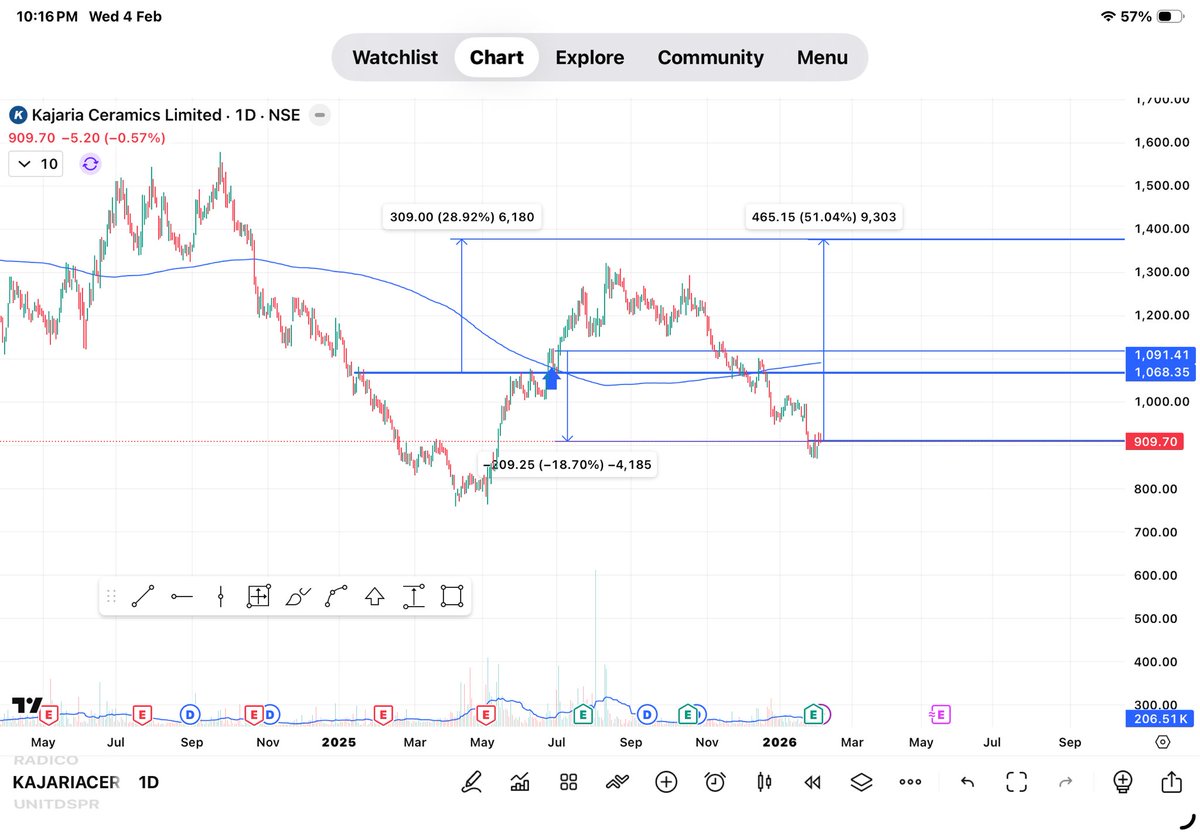Tap the TradingView logo on chart

pyautogui.click(x=27, y=705)
